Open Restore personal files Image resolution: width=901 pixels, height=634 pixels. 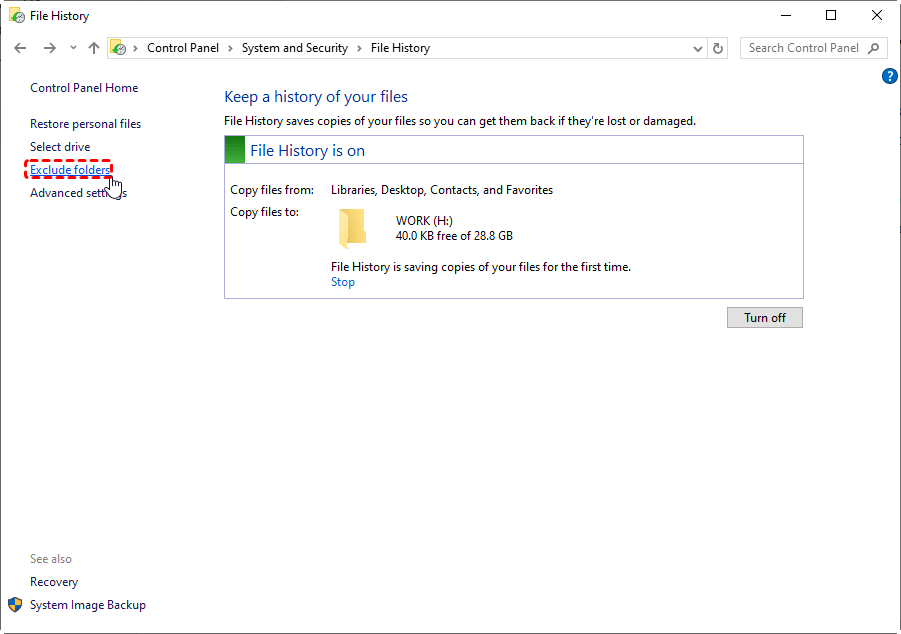coord(85,124)
